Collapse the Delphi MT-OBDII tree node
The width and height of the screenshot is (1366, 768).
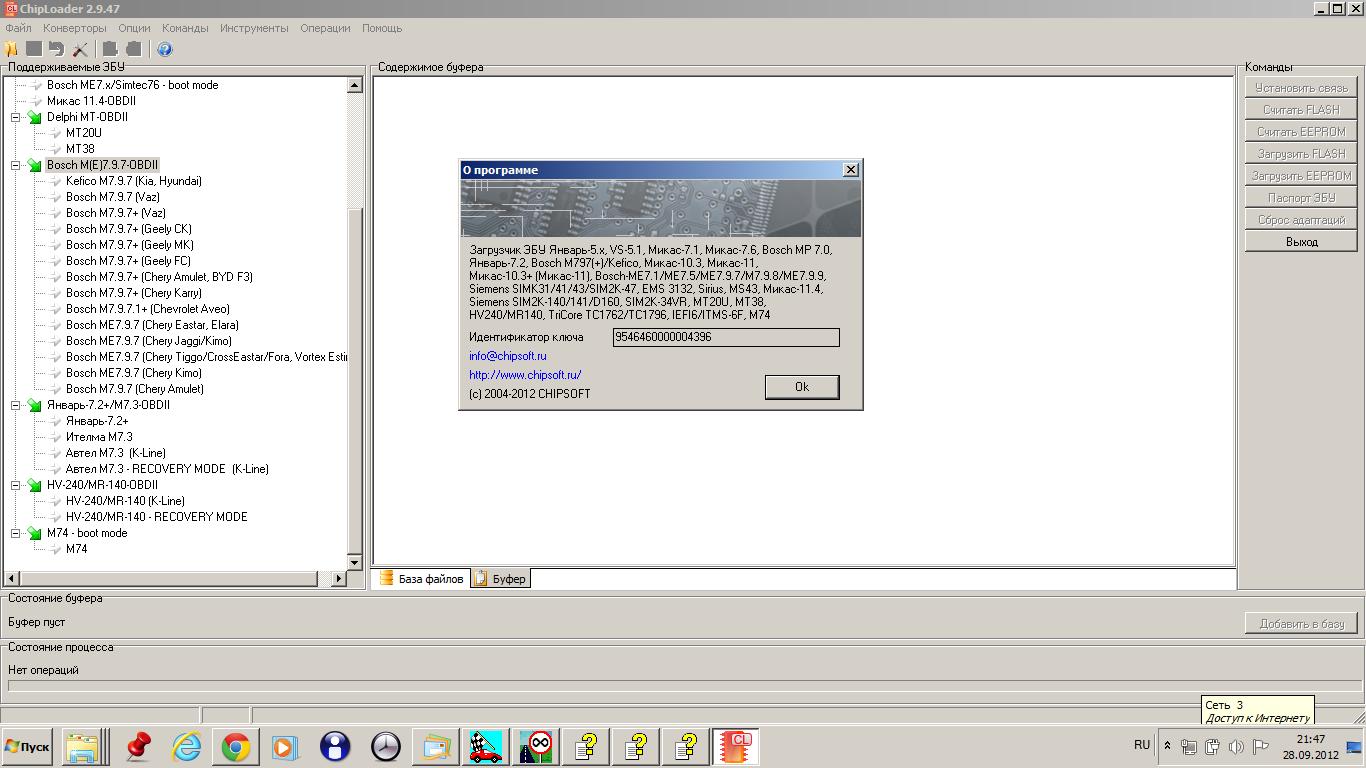[x=16, y=117]
